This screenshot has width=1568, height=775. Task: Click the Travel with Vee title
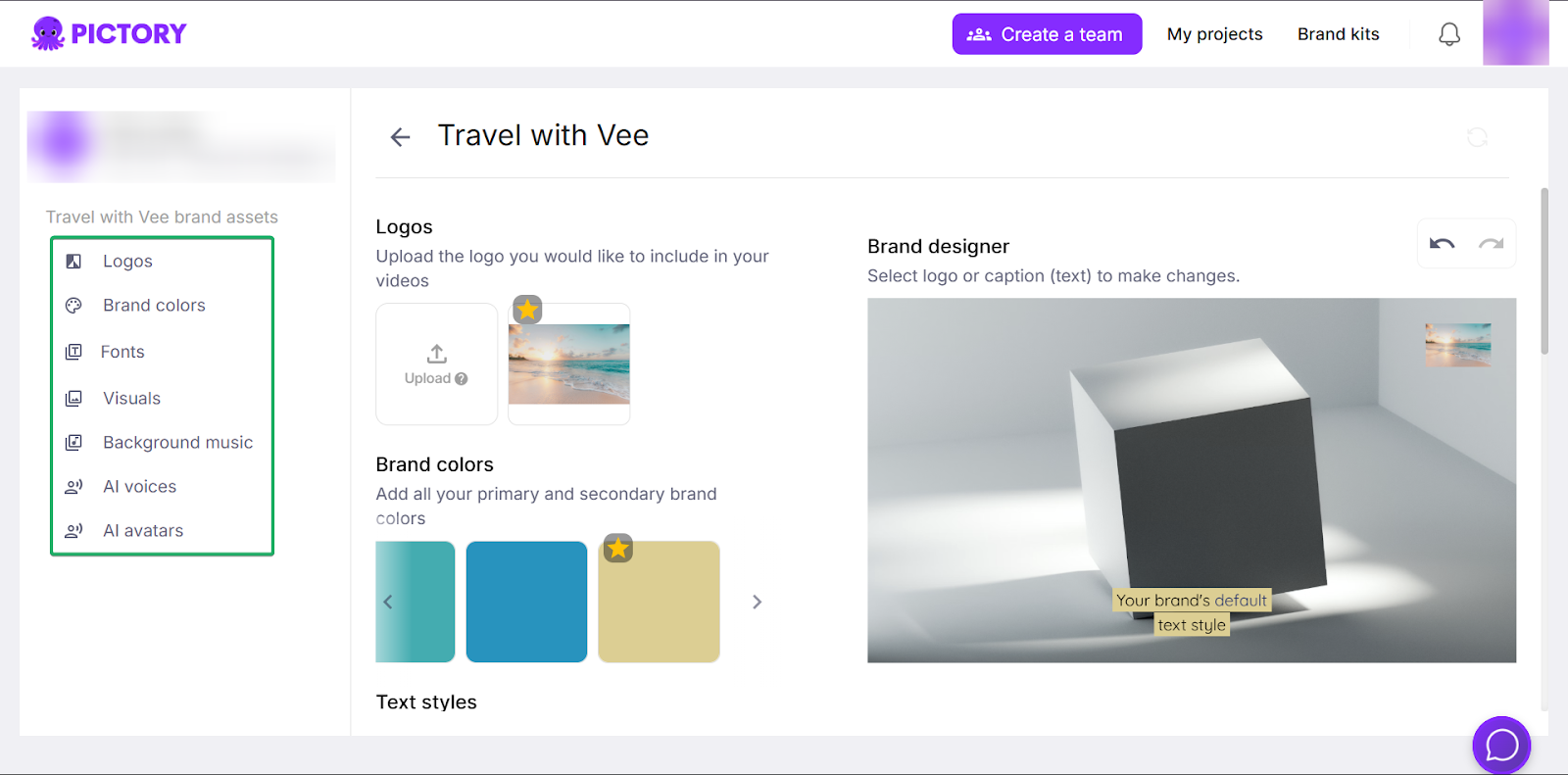[543, 135]
